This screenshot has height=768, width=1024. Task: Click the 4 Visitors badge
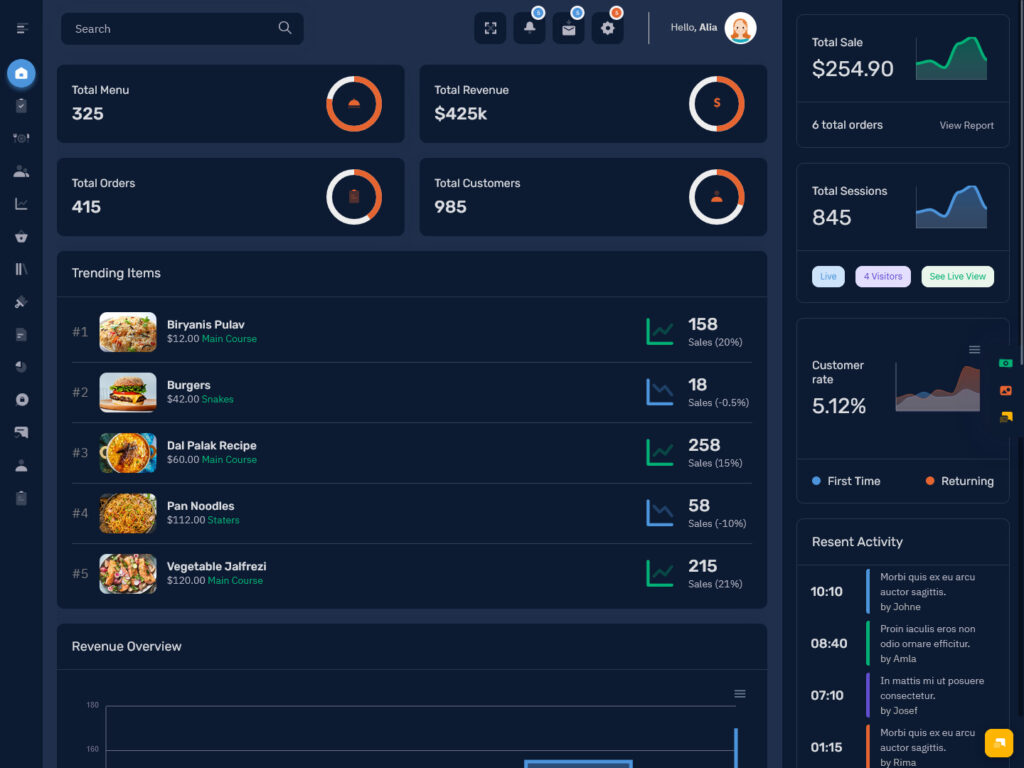(x=883, y=276)
